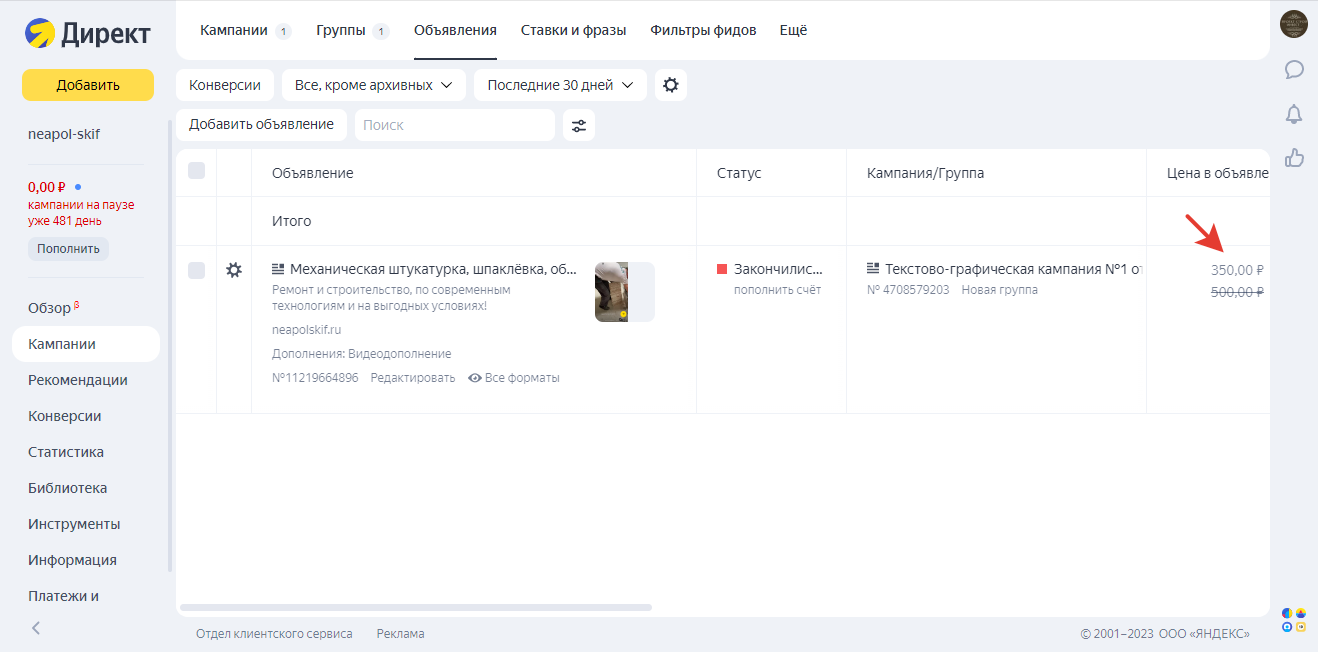Open the notifications bell icon
Viewport: 1318px width, 652px height.
coord(1294,114)
